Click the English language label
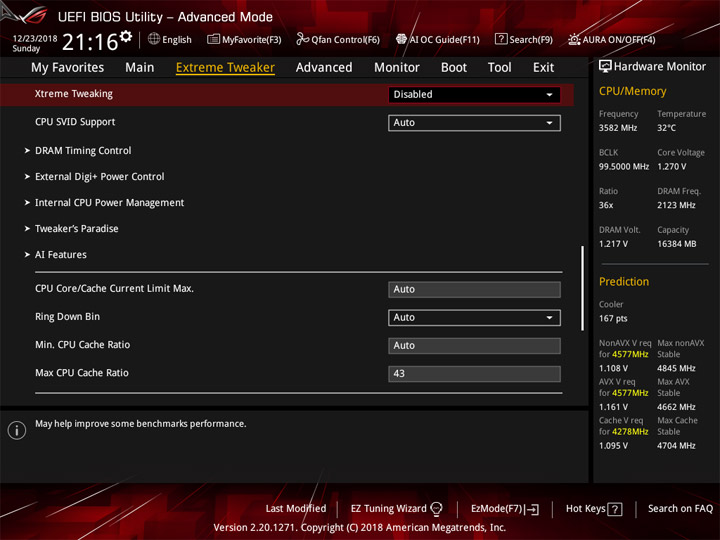This screenshot has height=540, width=720. click(177, 40)
